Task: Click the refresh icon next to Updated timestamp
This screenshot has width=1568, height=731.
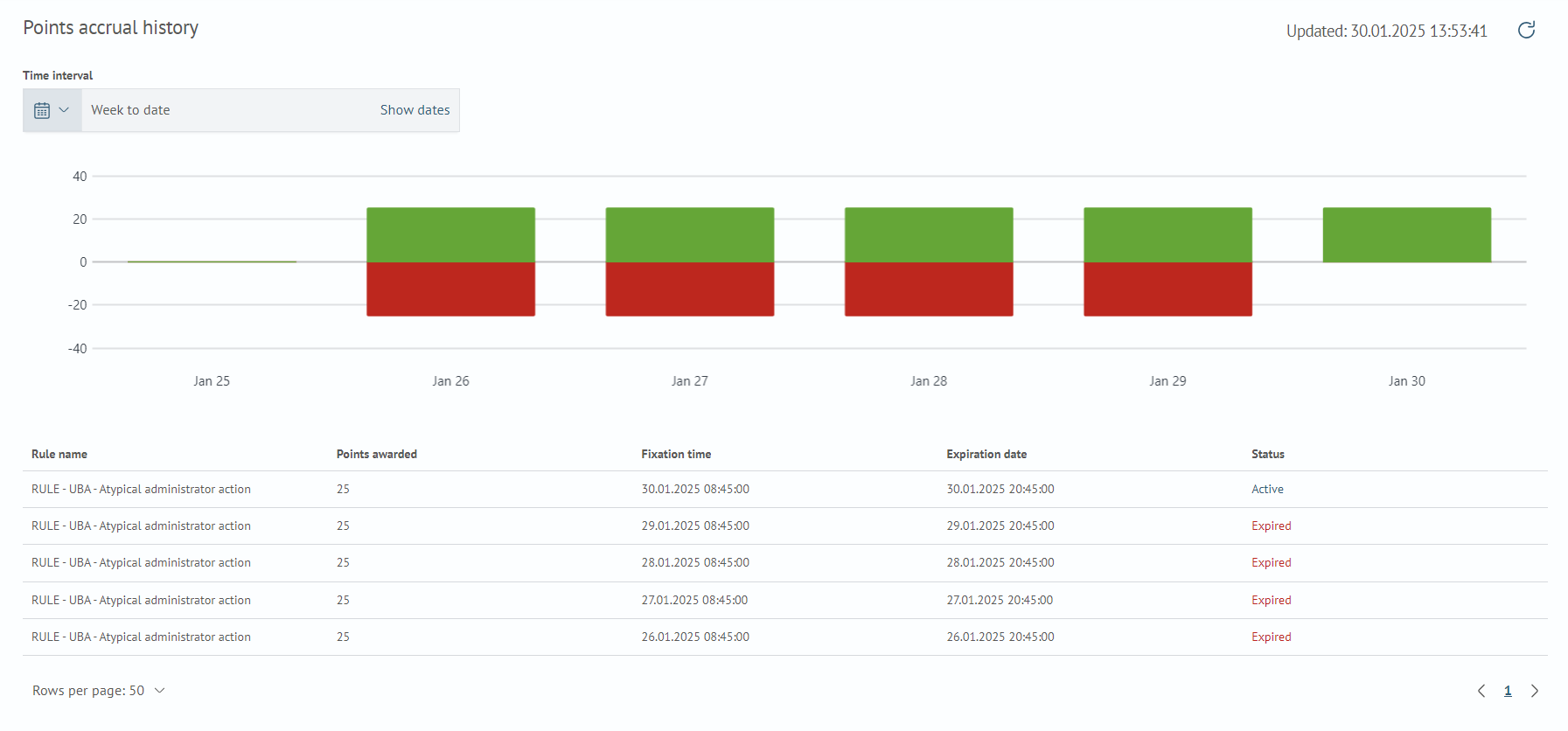Action: point(1526,31)
